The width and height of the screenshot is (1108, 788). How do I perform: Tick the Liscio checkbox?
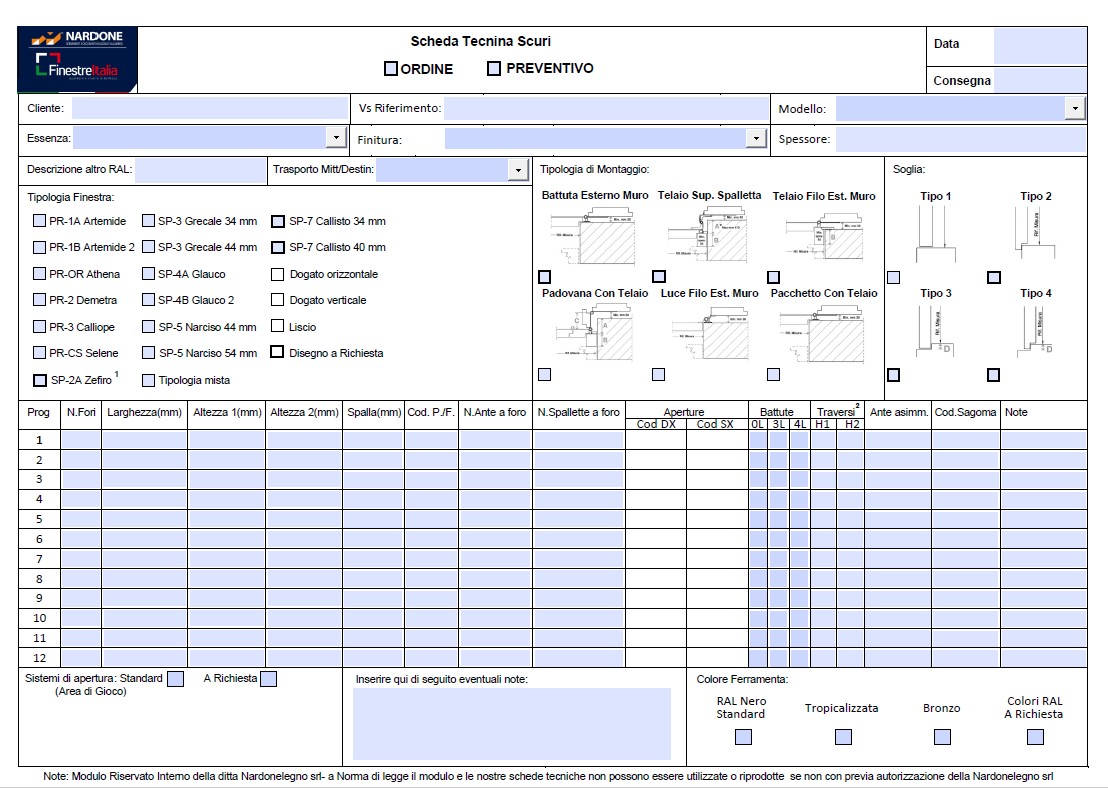click(278, 326)
